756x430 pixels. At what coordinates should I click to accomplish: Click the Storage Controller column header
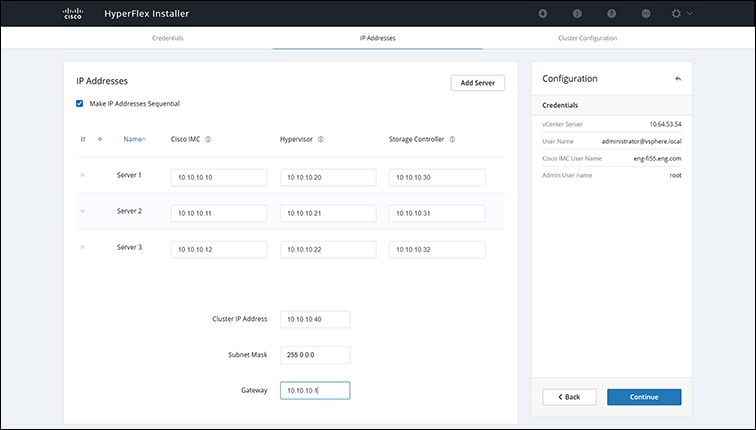point(417,139)
